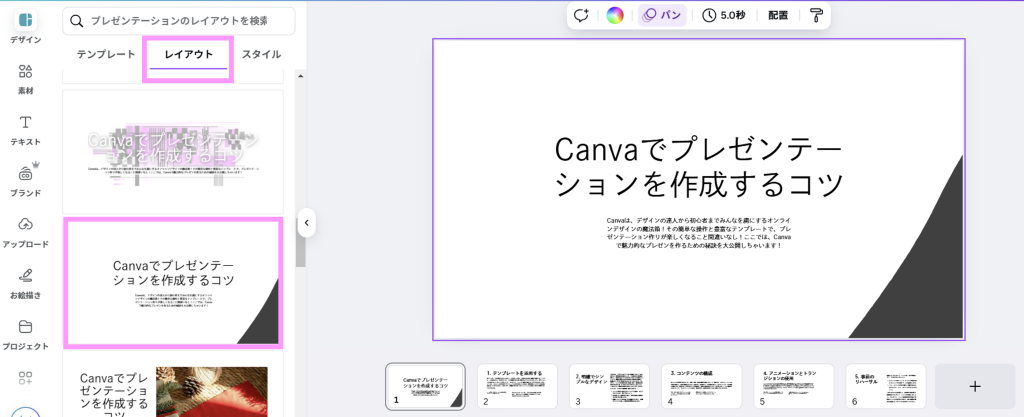1024x417 pixels.
Task: Switch to the スタイル tab
Action: click(x=261, y=54)
